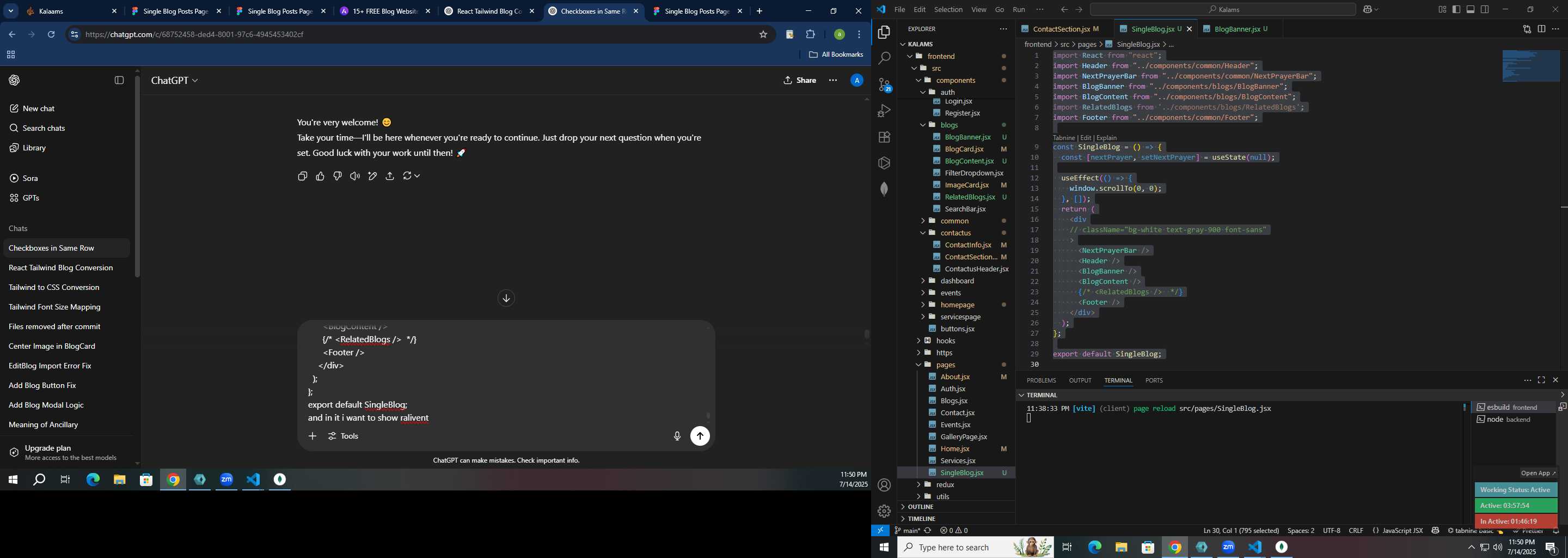Open the Library in ChatGPT sidebar
This screenshot has height=558, width=1568.
coord(27,148)
